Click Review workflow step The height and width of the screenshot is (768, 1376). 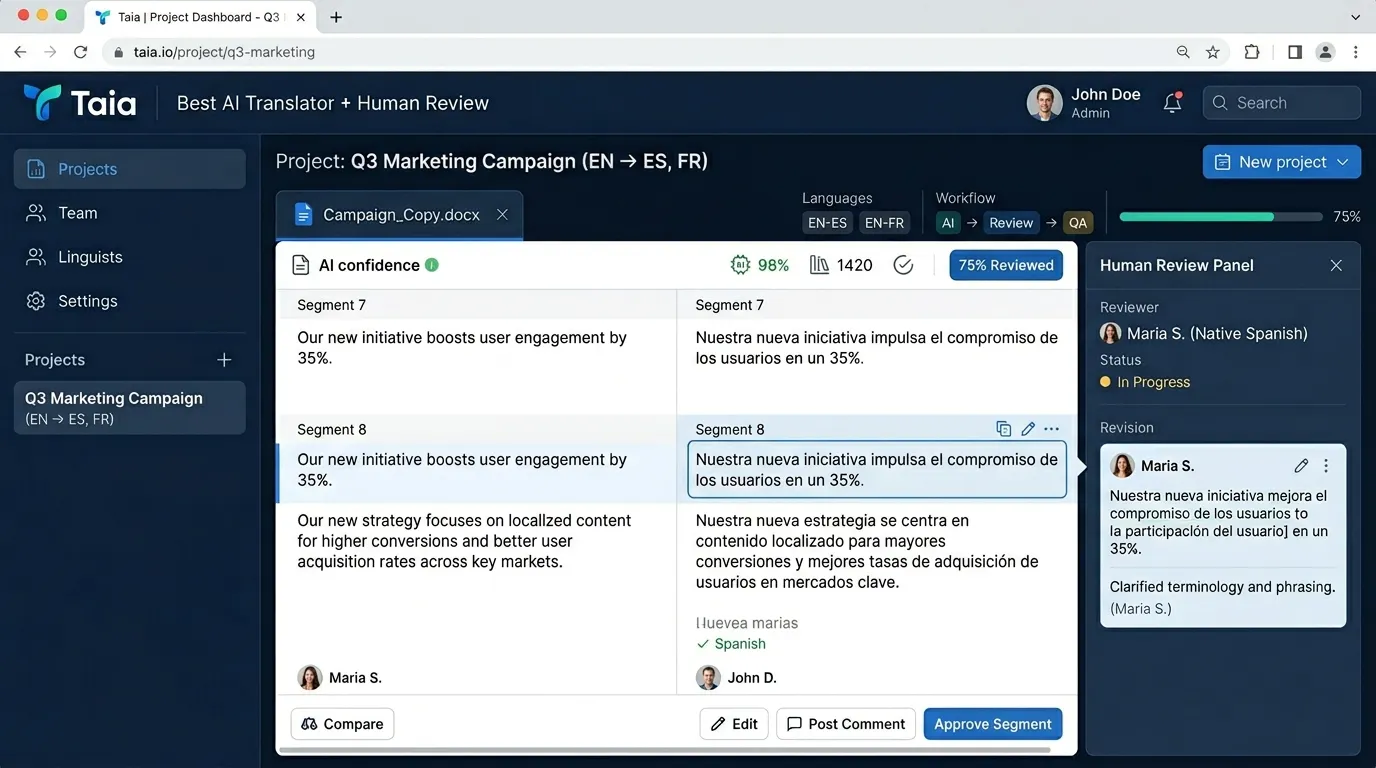pos(1011,223)
